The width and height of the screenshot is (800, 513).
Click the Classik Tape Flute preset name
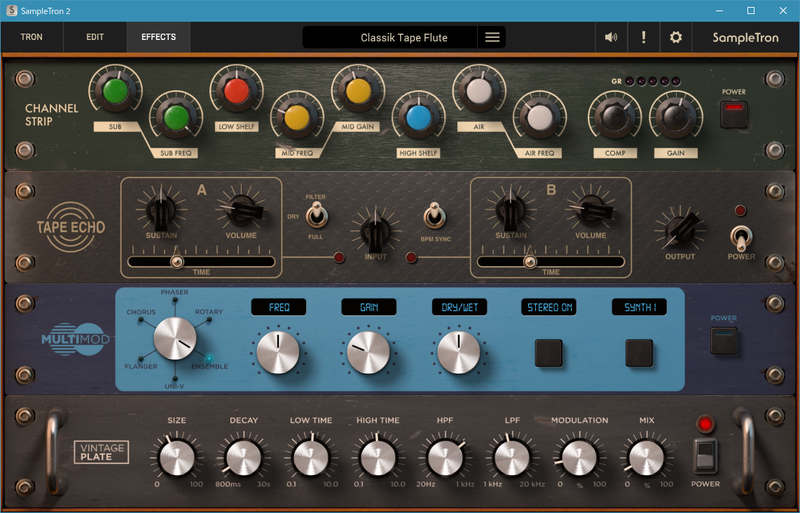404,37
